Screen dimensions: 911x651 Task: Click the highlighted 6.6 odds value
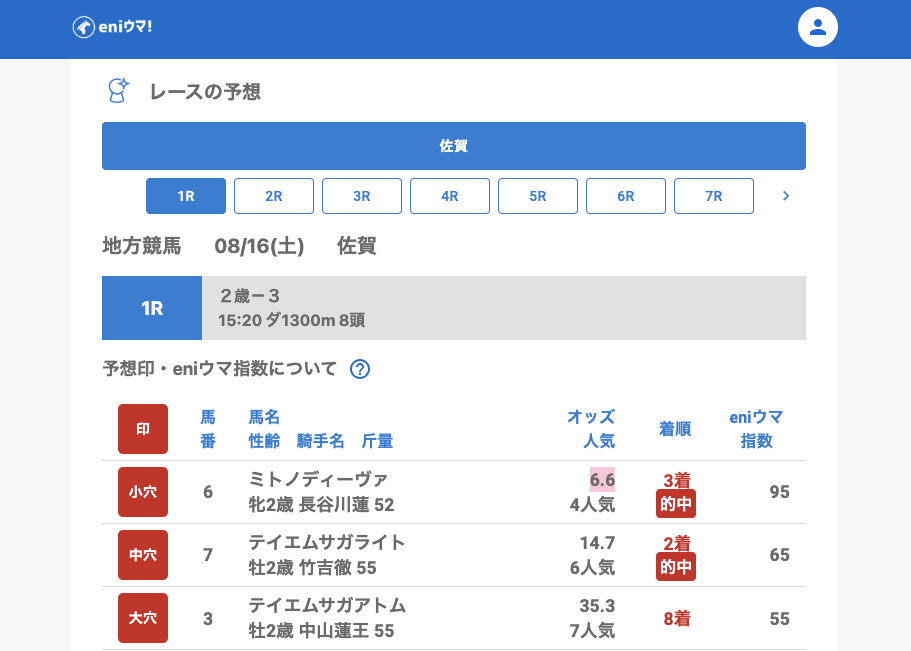602,479
